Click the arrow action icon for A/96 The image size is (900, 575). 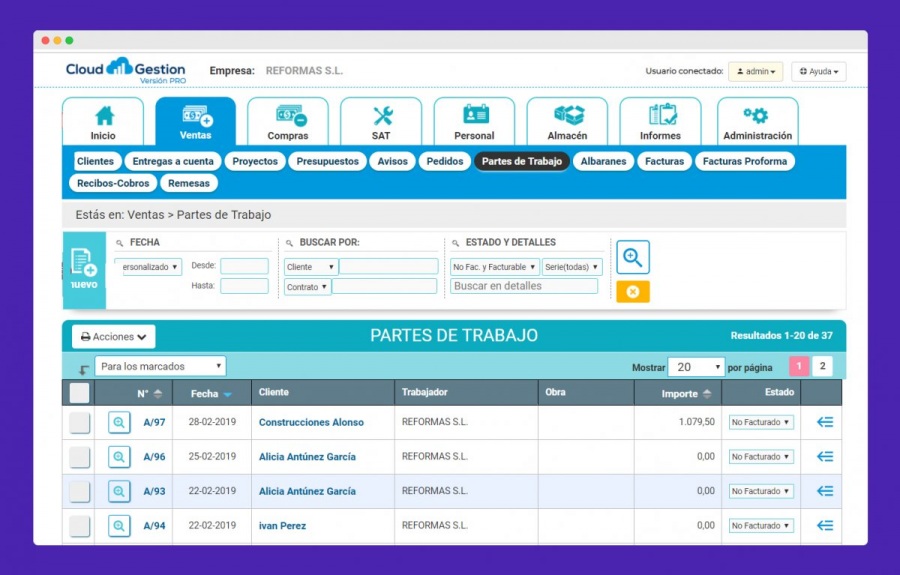(825, 457)
